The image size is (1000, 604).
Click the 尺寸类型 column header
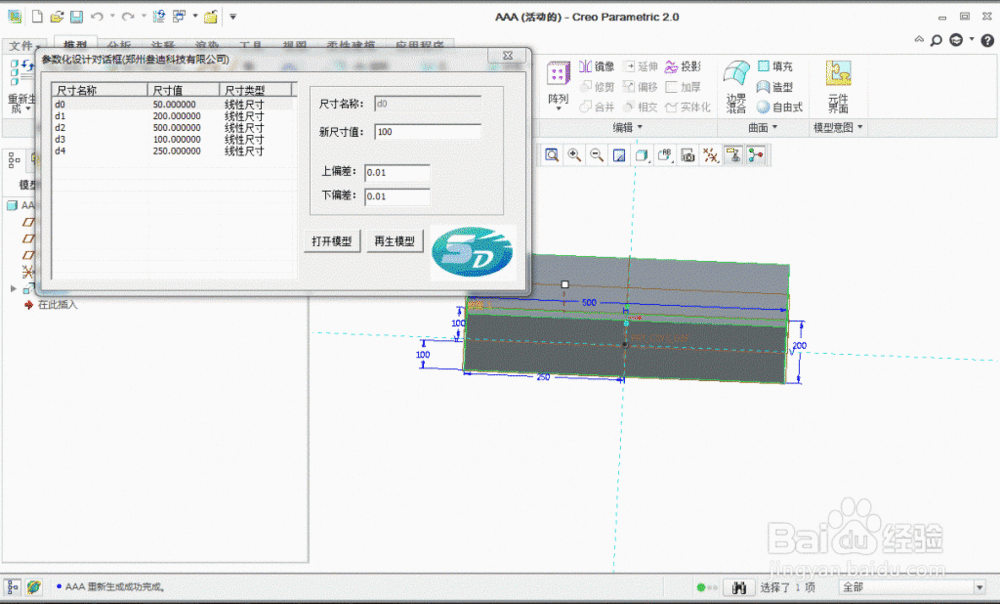click(x=255, y=90)
